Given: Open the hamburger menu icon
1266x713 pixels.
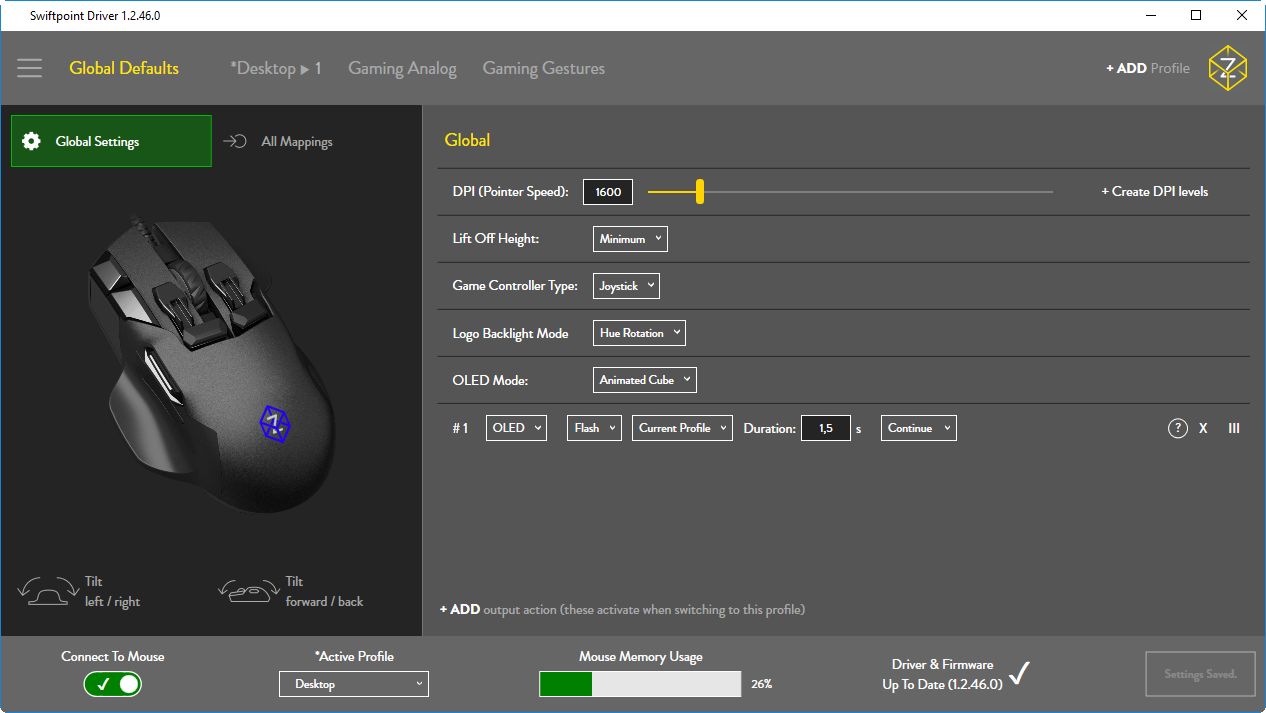Looking at the screenshot, I should (30, 68).
